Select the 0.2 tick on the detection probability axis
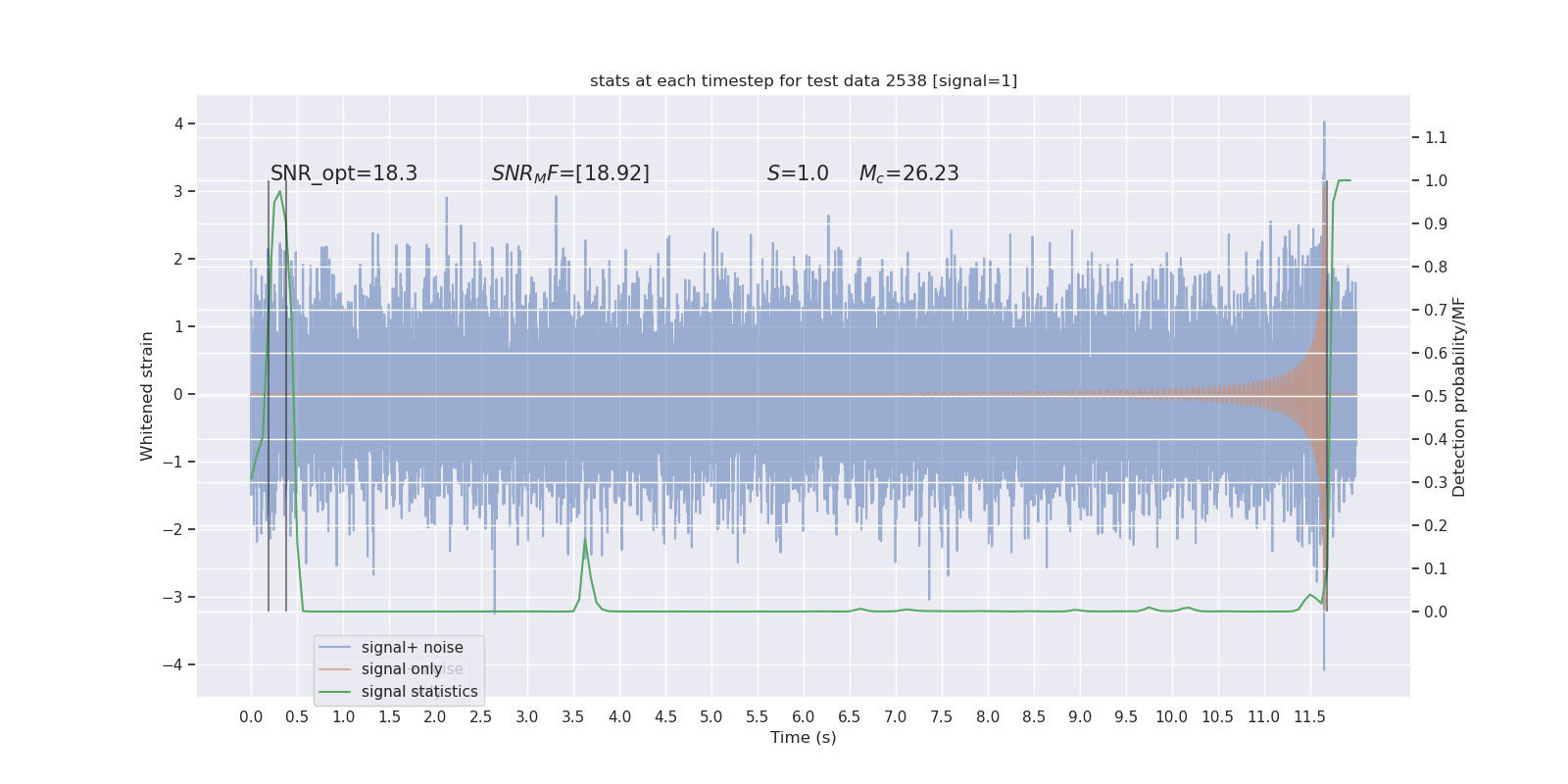Viewport: 1568px width, 784px height. pyautogui.click(x=1436, y=525)
